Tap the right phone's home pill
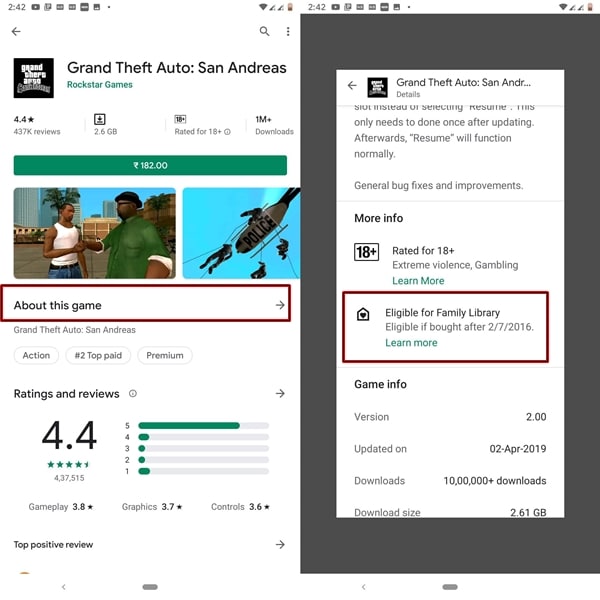This screenshot has height=600, width=600. (x=450, y=587)
